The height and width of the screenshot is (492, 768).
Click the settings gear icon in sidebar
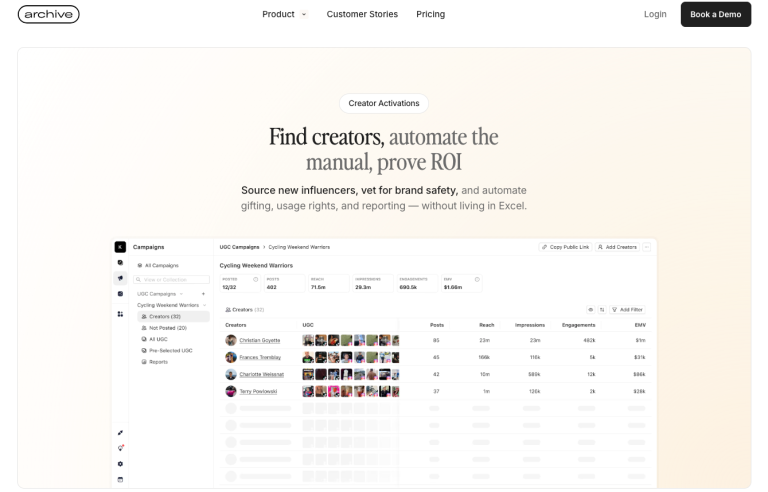(120, 464)
